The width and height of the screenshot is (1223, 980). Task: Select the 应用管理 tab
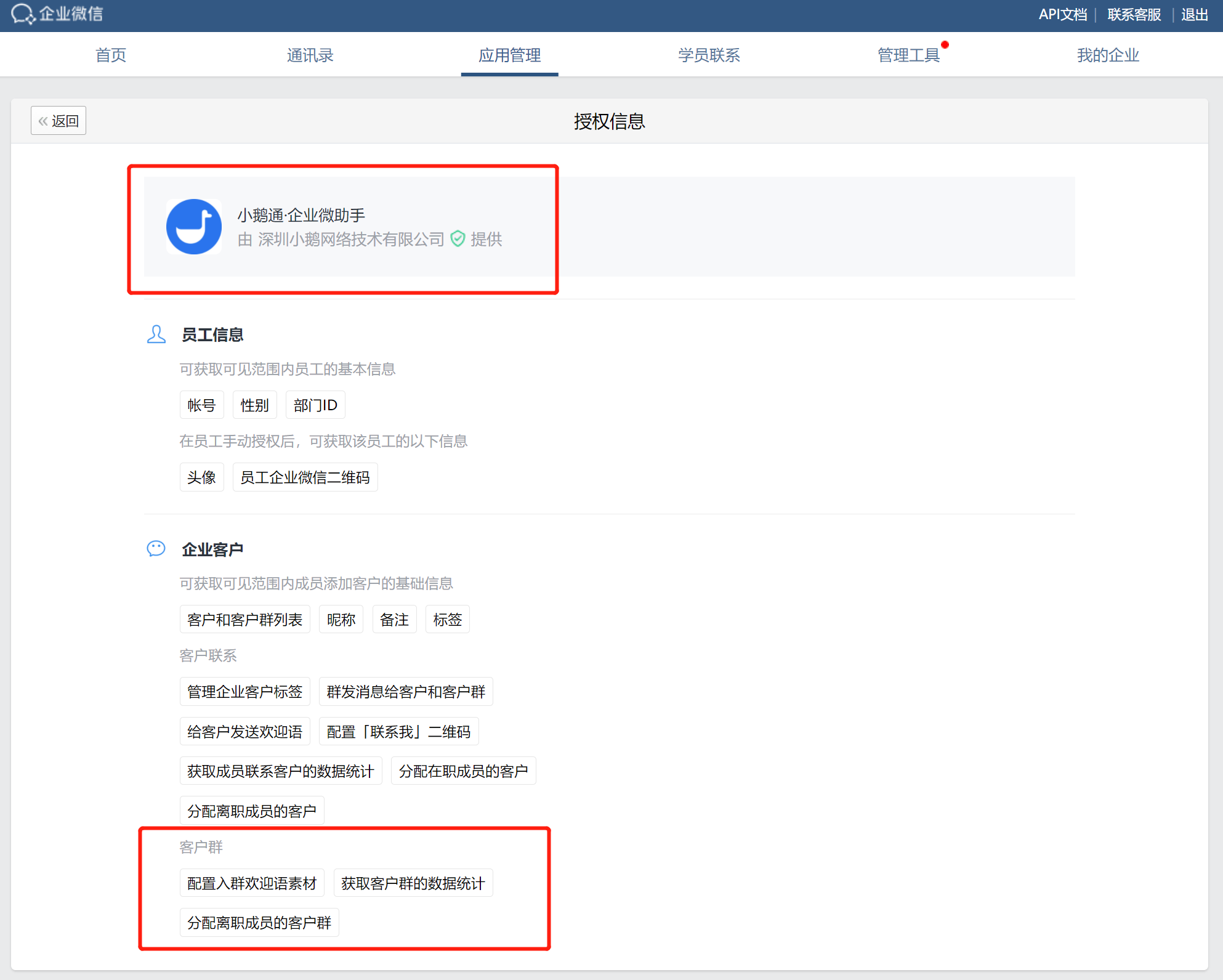click(510, 55)
